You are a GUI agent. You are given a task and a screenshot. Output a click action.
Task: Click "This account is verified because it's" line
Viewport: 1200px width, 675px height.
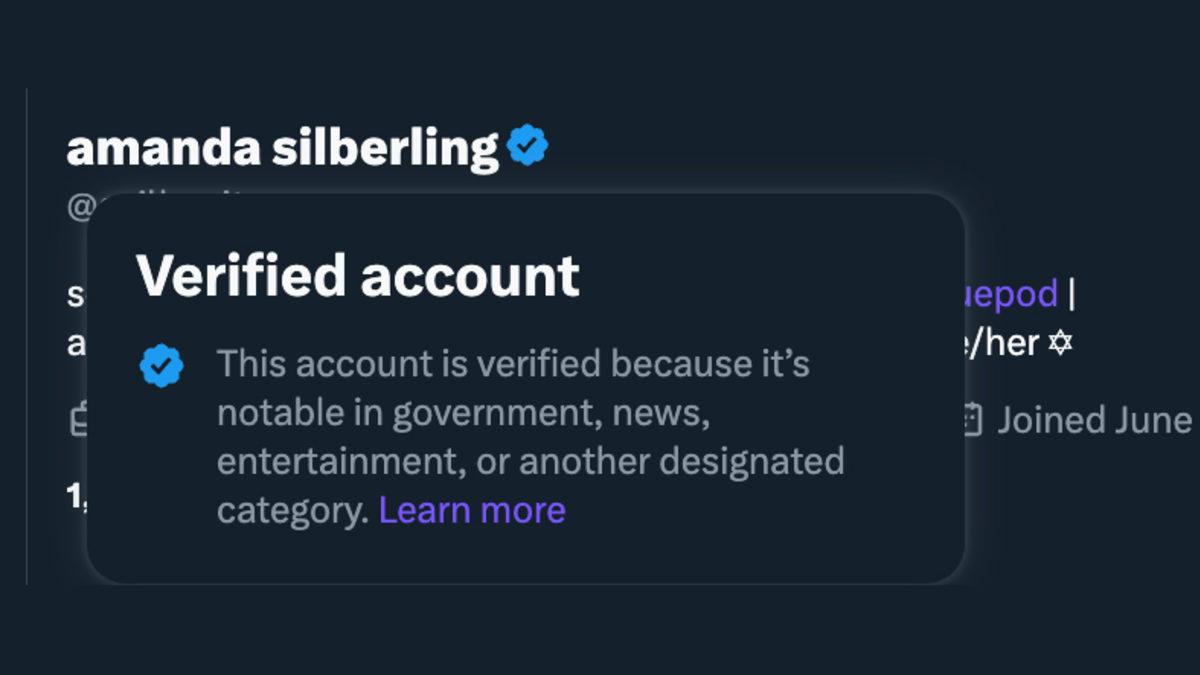click(x=513, y=364)
